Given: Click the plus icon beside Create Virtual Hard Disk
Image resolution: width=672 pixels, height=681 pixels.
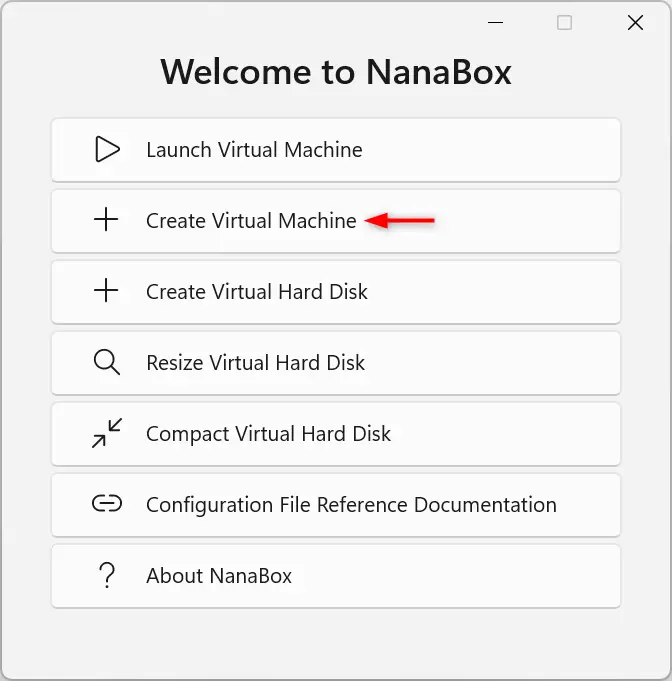Looking at the screenshot, I should [106, 291].
